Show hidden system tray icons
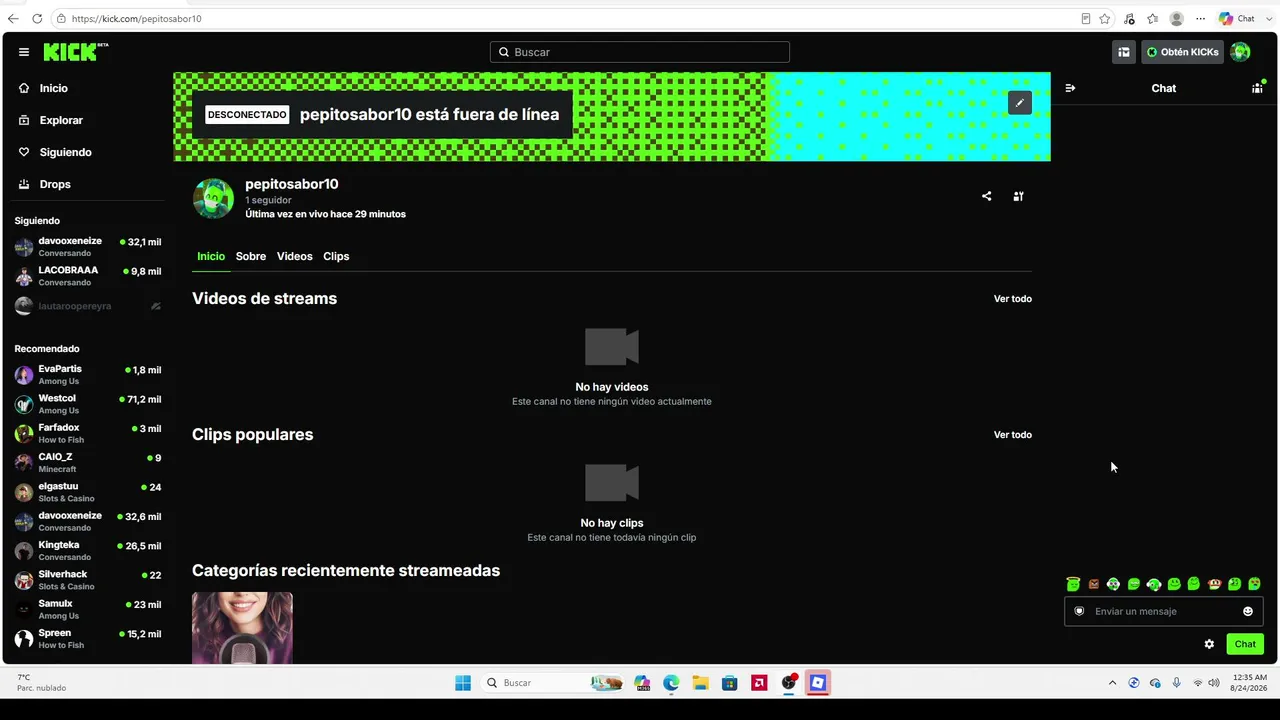Viewport: 1280px width, 720px height. [1112, 683]
